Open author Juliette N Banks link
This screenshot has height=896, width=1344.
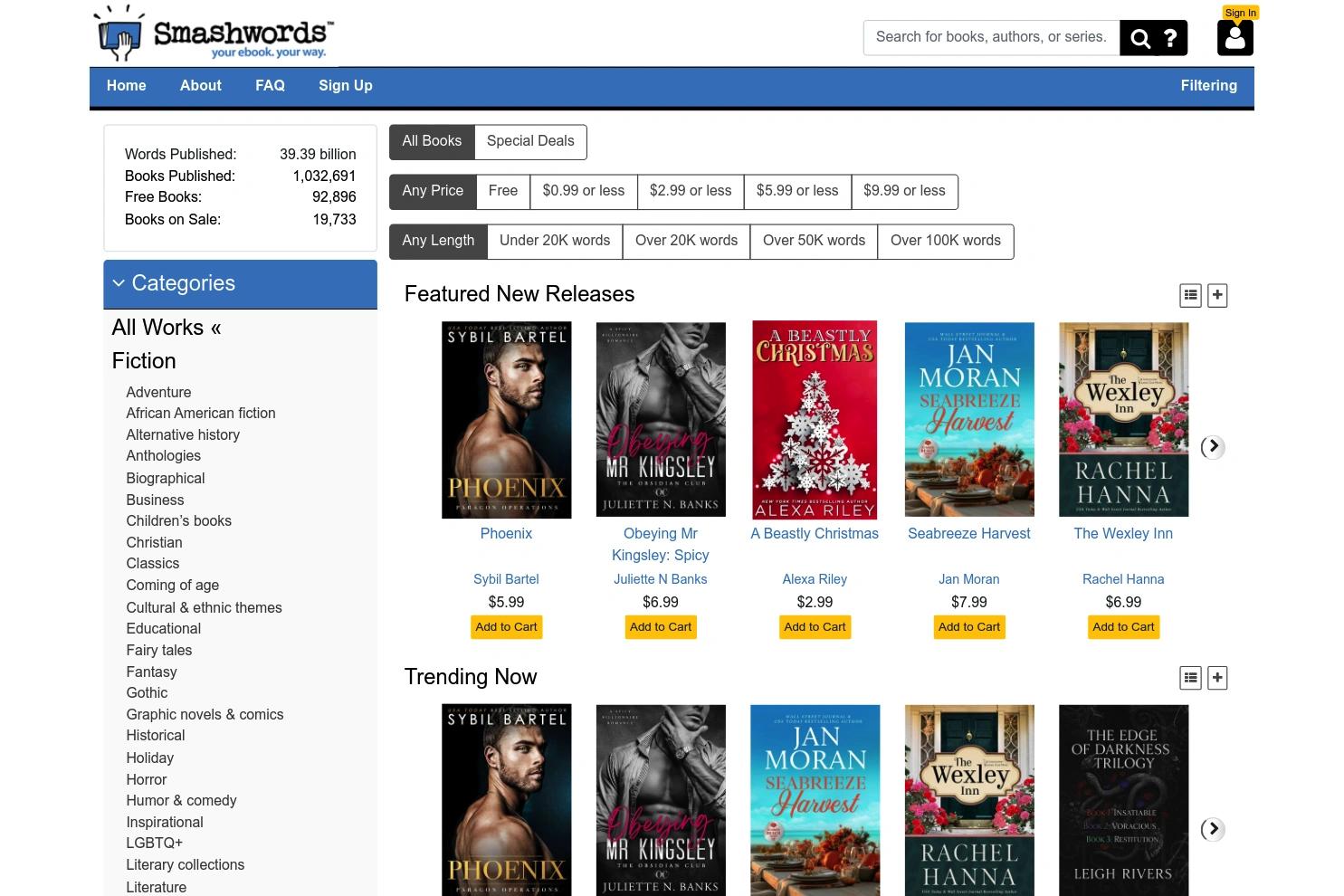(661, 579)
